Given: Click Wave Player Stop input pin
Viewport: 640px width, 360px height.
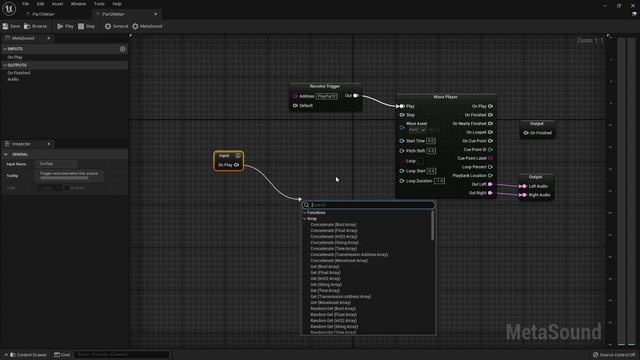Looking at the screenshot, I should pos(402,115).
